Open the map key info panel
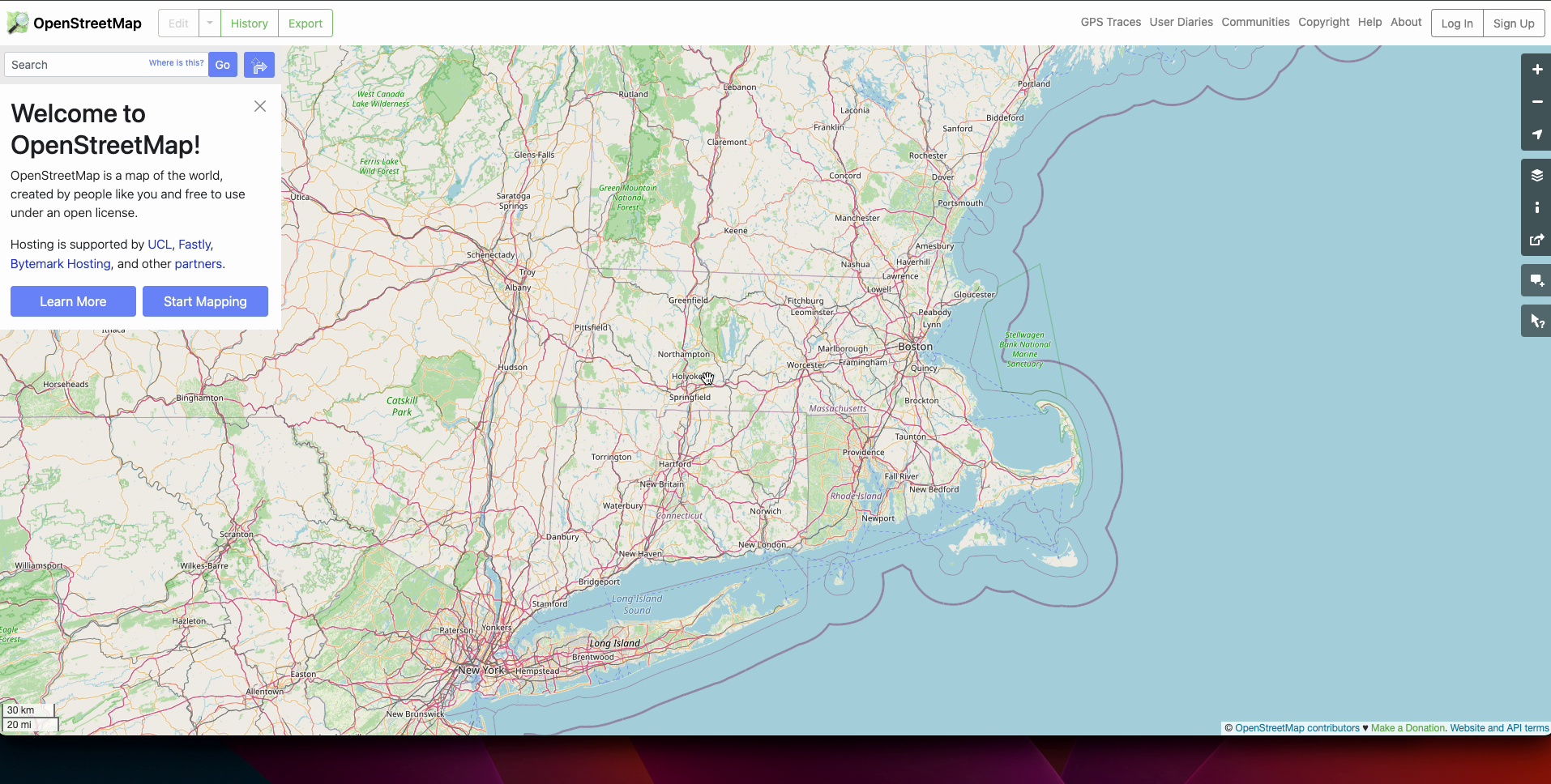This screenshot has height=784, width=1551. 1536,207
